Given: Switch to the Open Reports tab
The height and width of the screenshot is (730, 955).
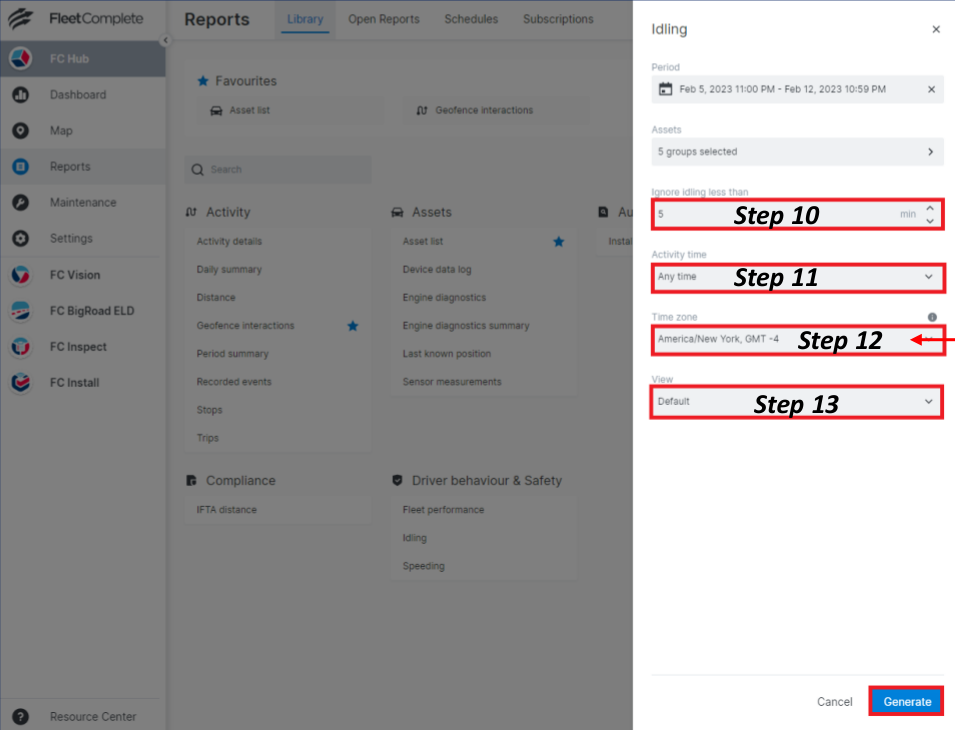Looking at the screenshot, I should [x=384, y=19].
